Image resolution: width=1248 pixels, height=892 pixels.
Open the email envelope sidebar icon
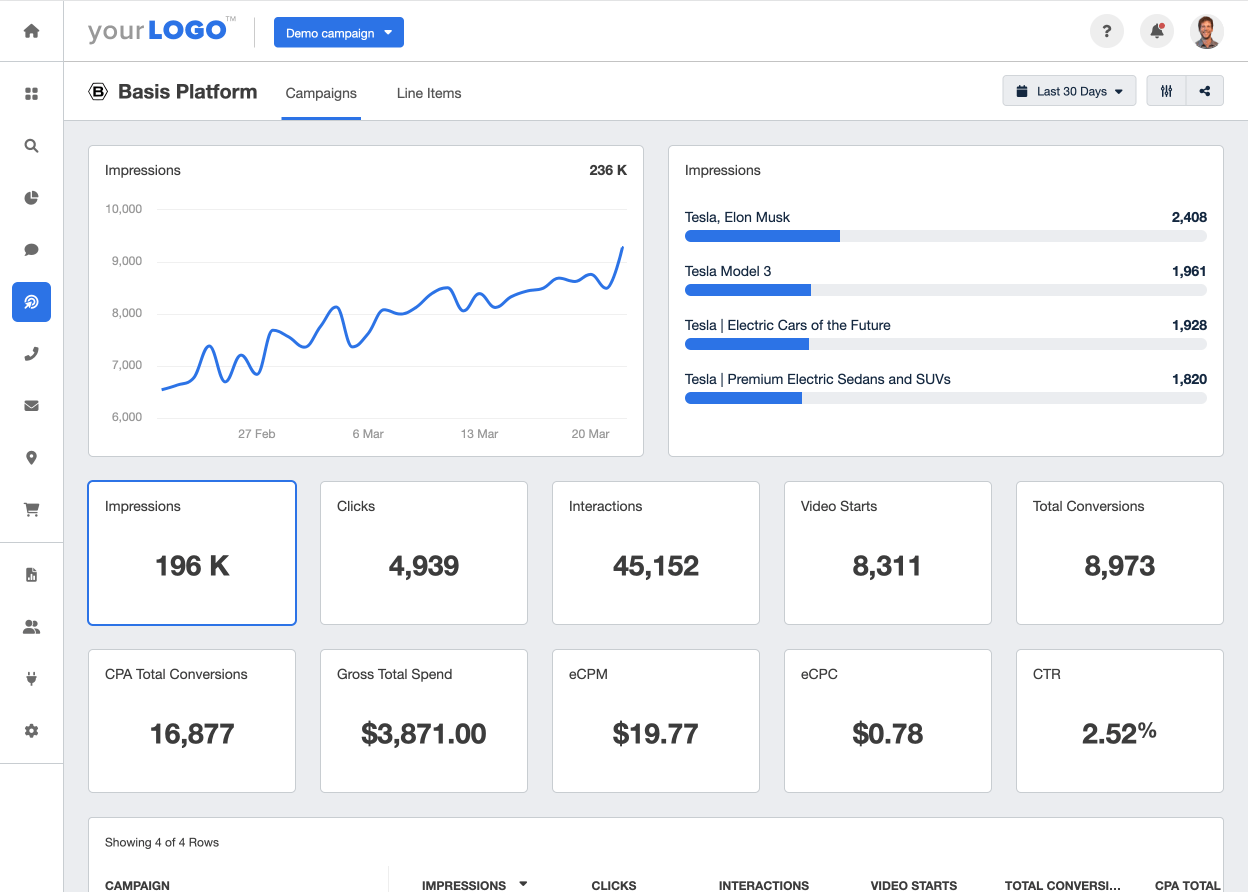31,406
